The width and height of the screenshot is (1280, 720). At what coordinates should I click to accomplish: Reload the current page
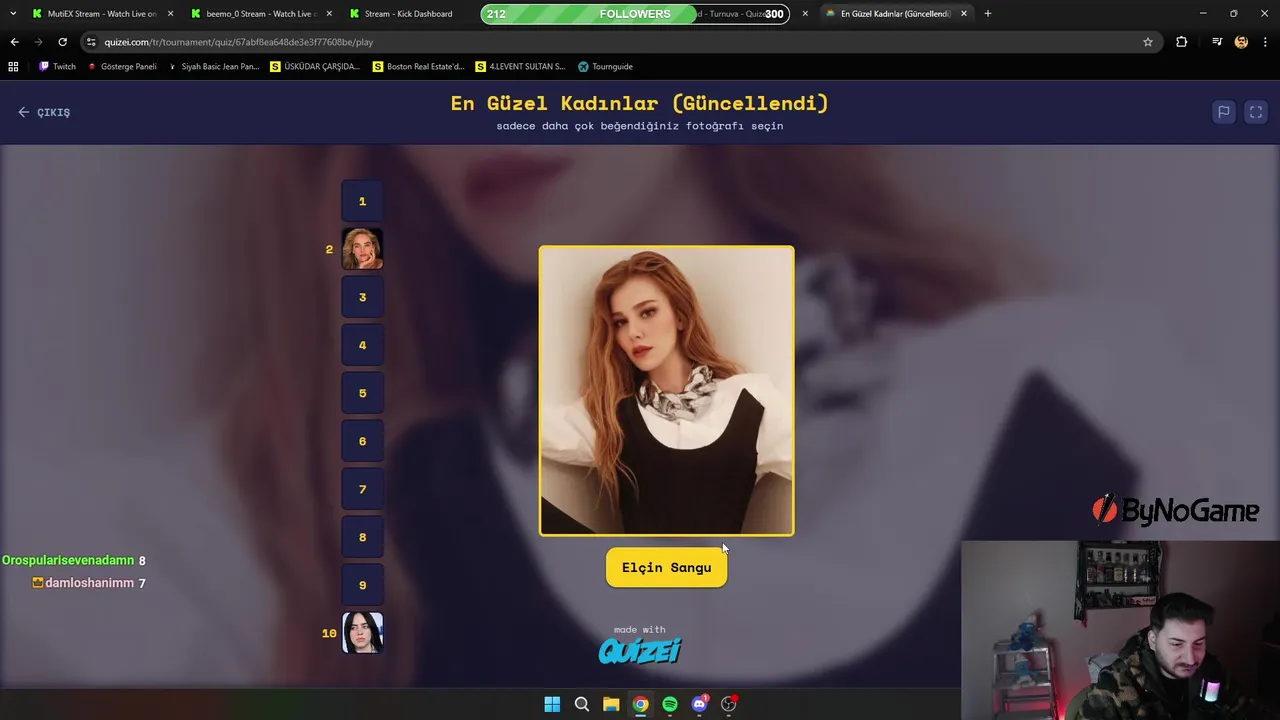[x=62, y=42]
